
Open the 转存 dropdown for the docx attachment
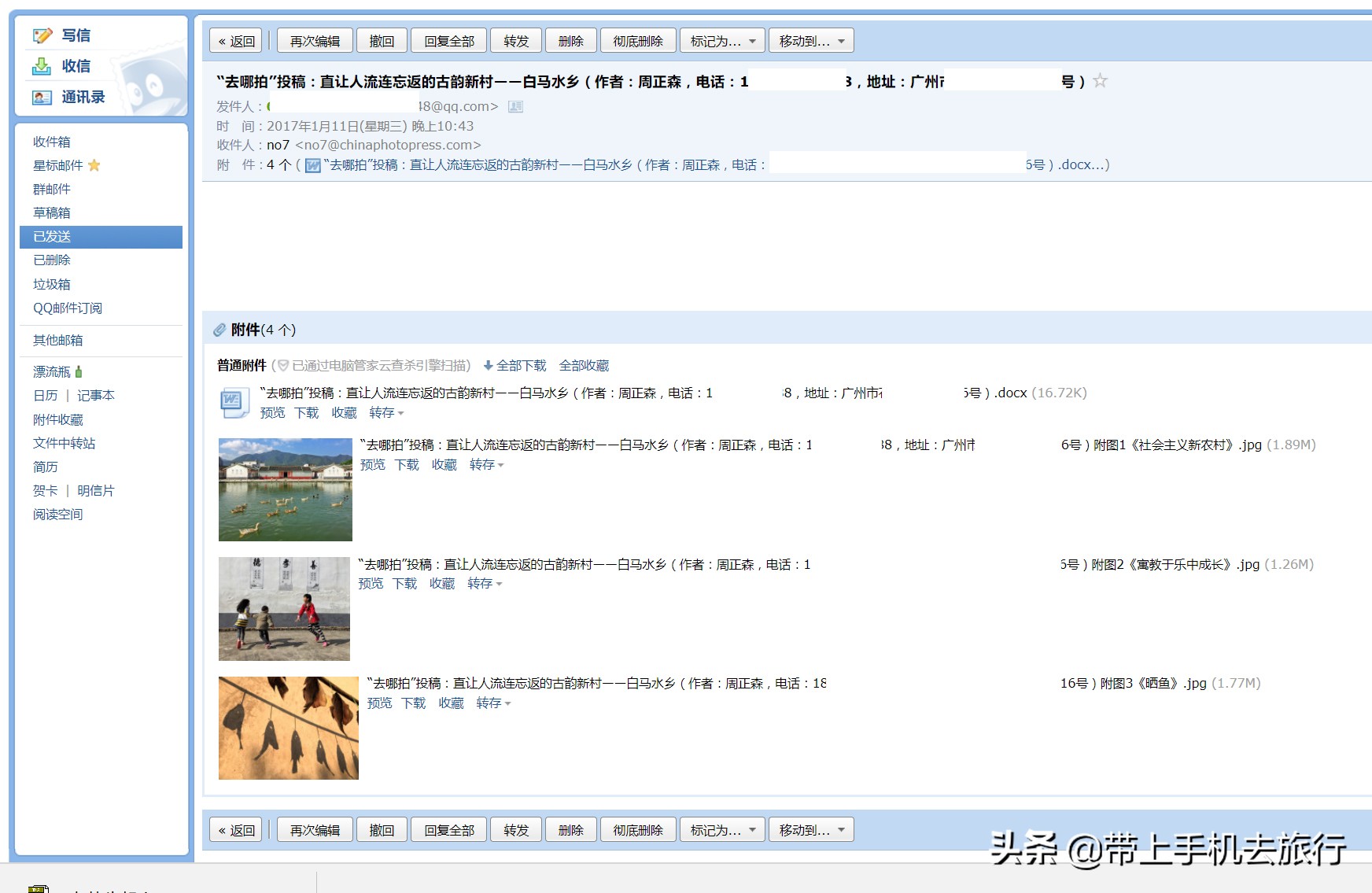[x=385, y=413]
